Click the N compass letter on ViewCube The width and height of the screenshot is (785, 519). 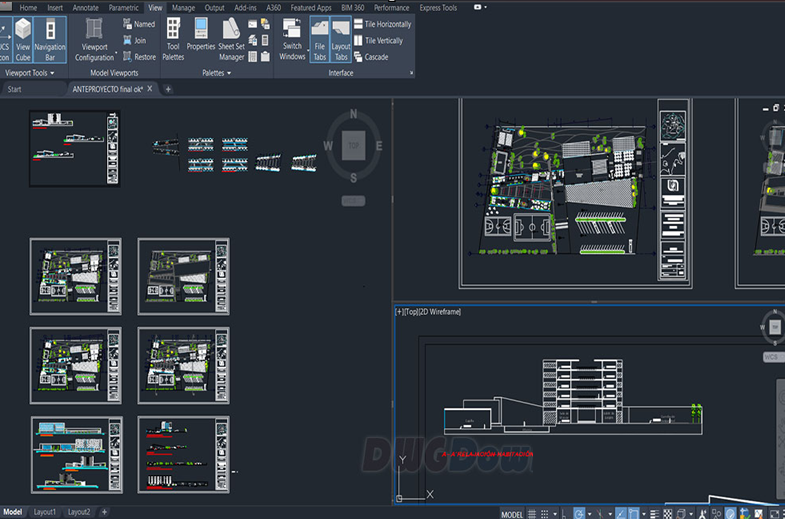pyautogui.click(x=353, y=114)
